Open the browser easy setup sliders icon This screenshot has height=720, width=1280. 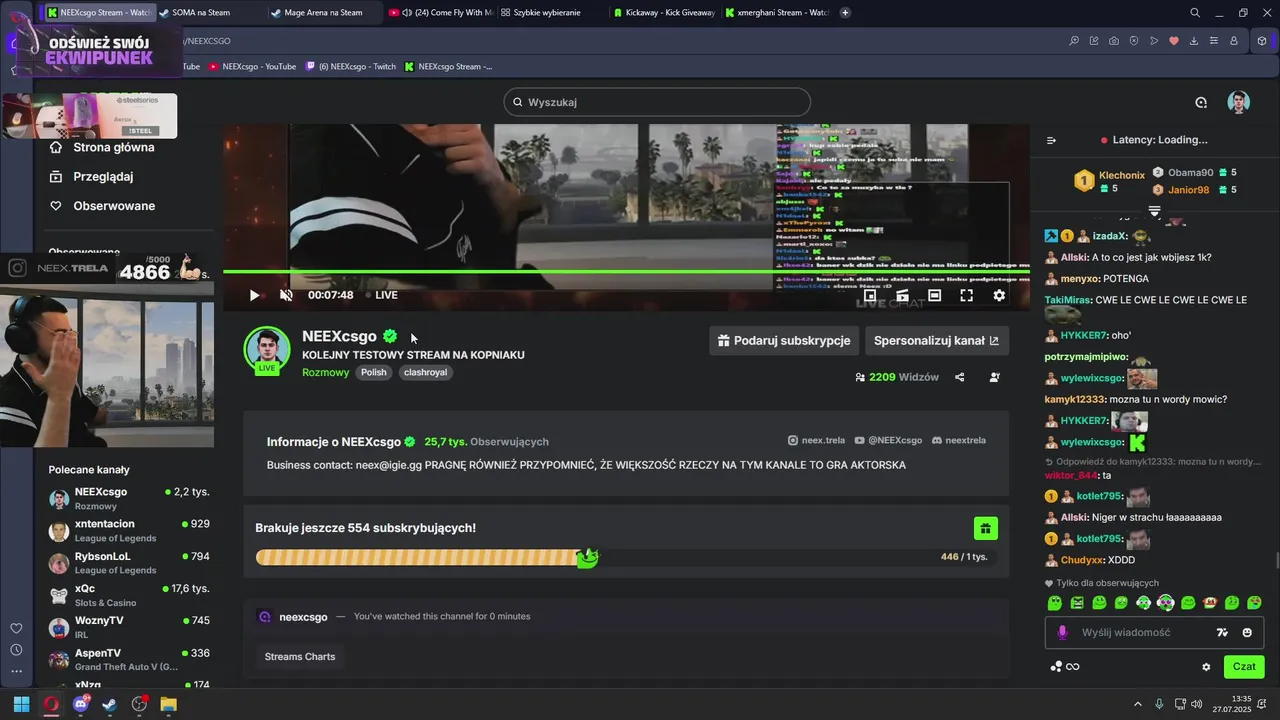1214,41
